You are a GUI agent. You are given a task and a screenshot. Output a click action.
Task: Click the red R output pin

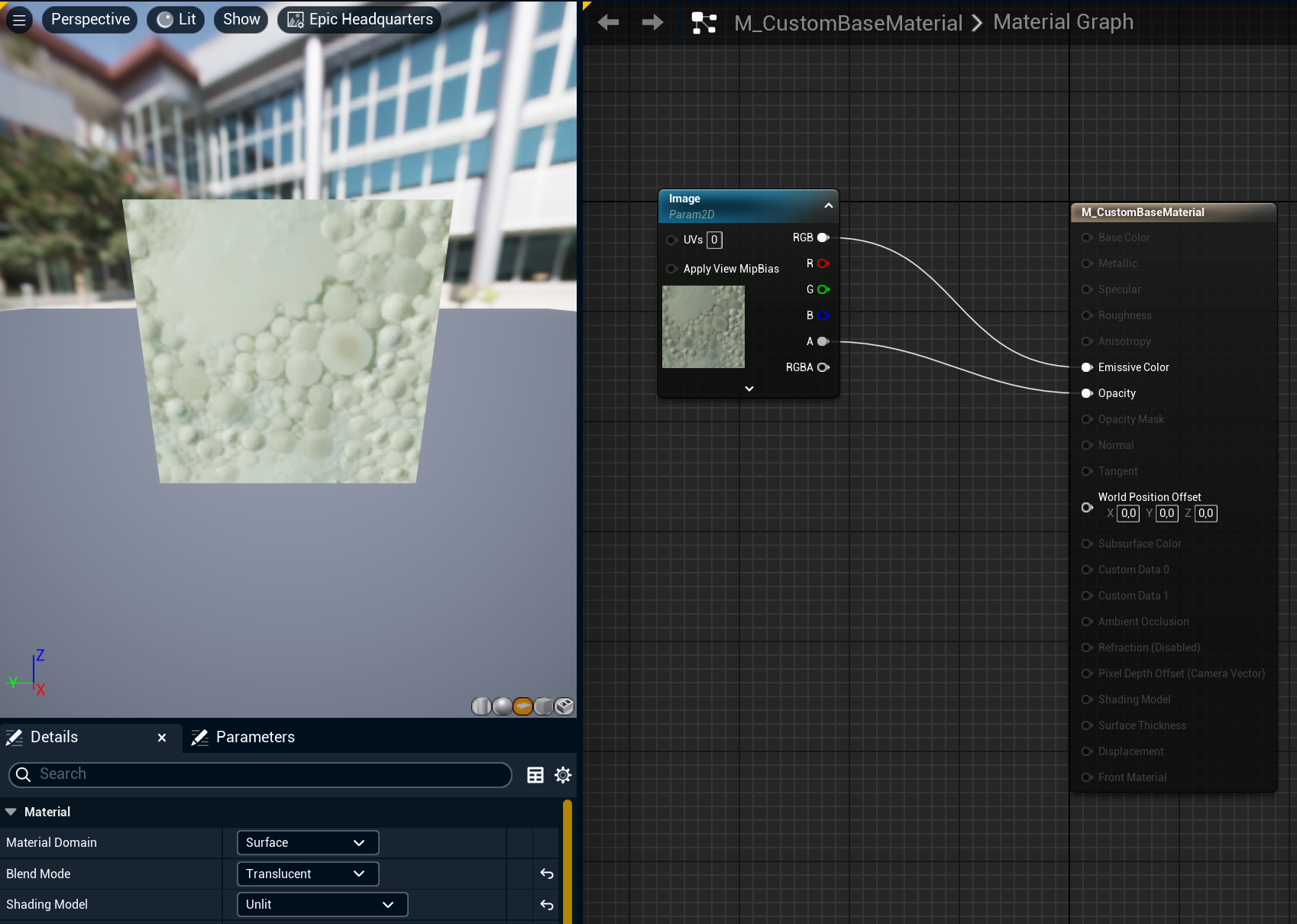pyautogui.click(x=823, y=263)
